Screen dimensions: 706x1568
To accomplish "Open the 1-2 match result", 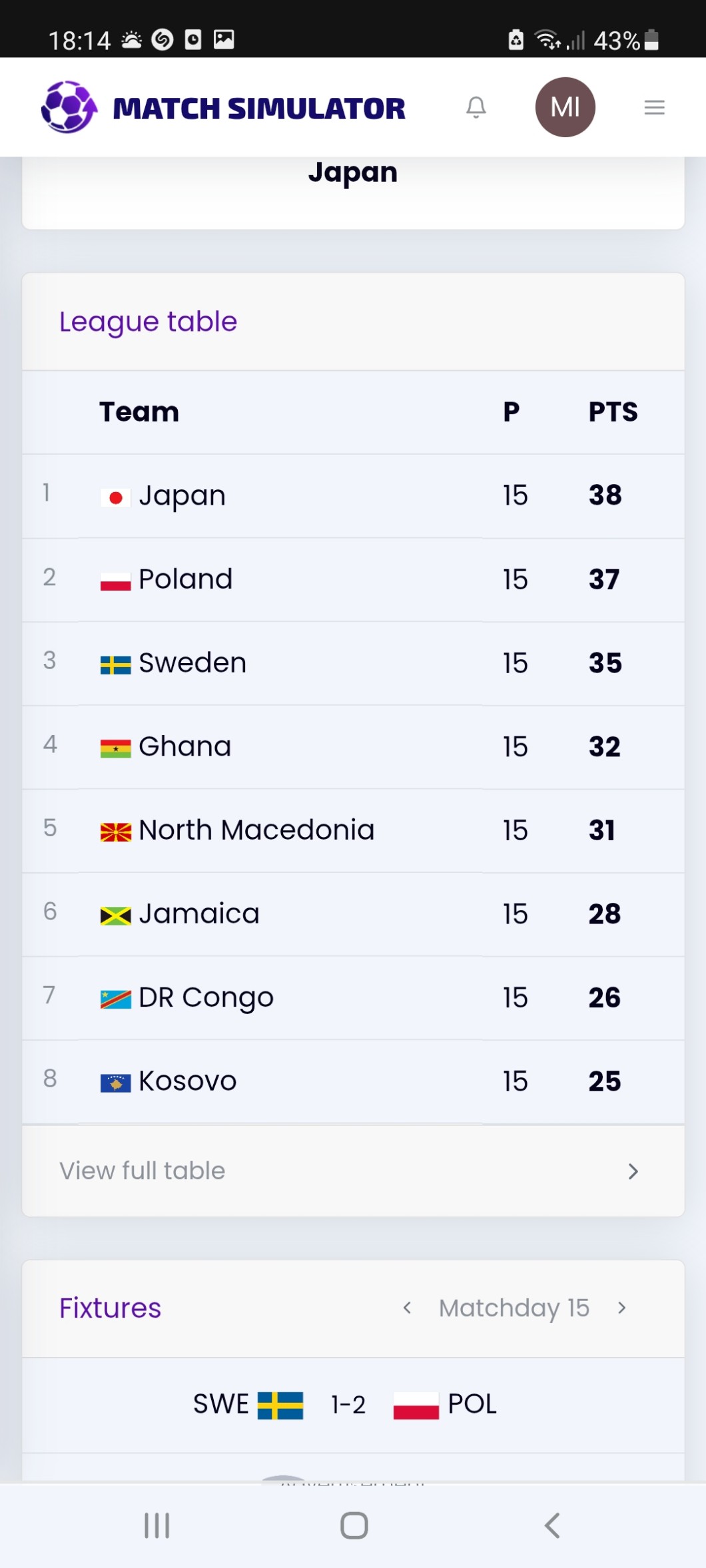I will pos(348,1405).
